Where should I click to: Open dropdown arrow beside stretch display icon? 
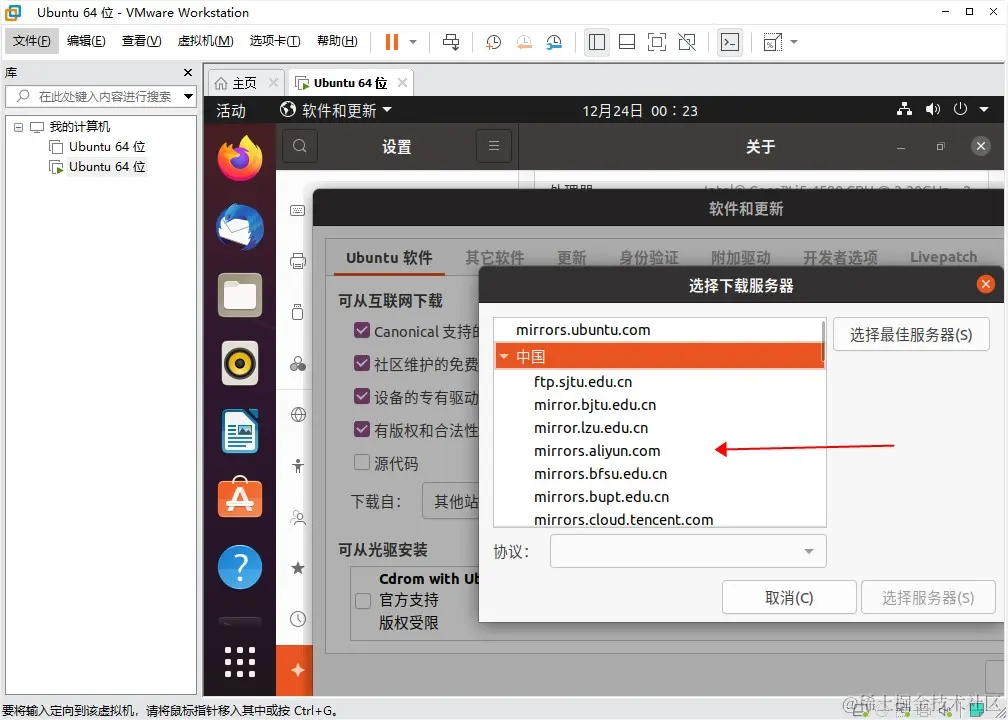[794, 42]
